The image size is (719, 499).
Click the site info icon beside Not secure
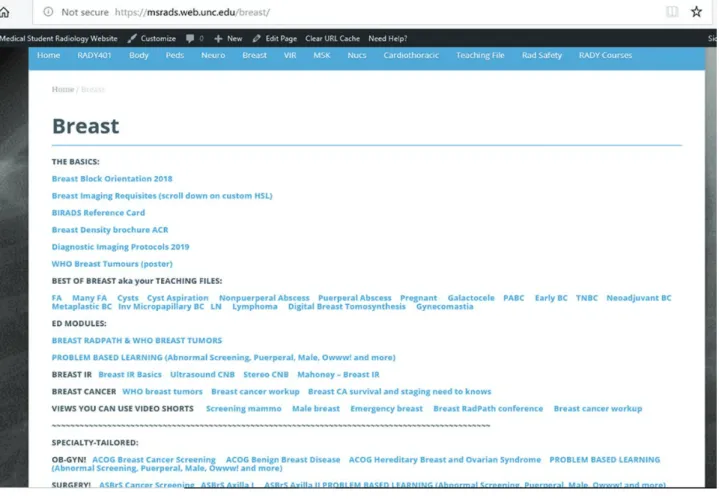pos(48,12)
